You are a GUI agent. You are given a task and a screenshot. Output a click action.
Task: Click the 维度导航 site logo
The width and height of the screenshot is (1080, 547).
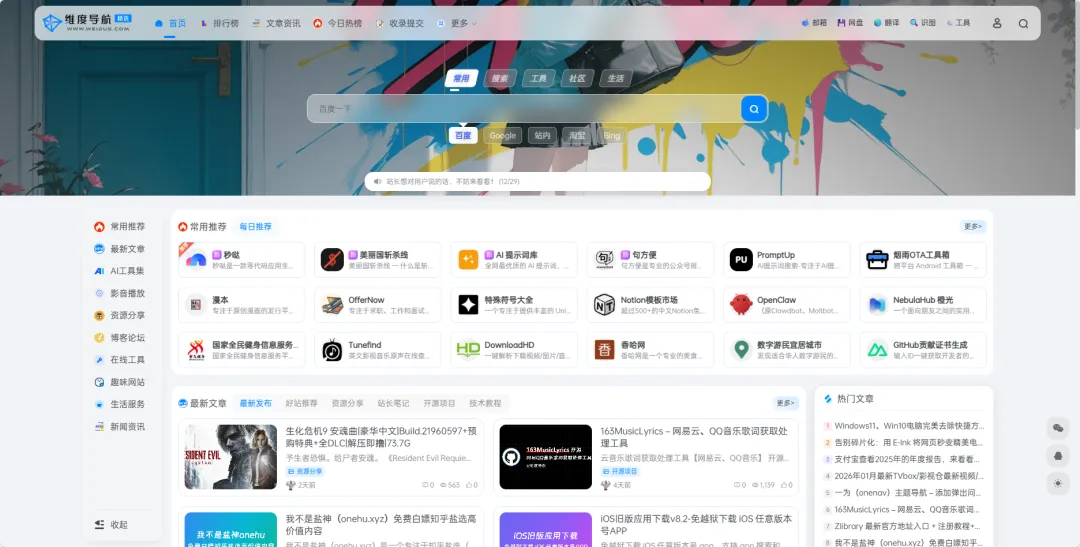pyautogui.click(x=87, y=23)
